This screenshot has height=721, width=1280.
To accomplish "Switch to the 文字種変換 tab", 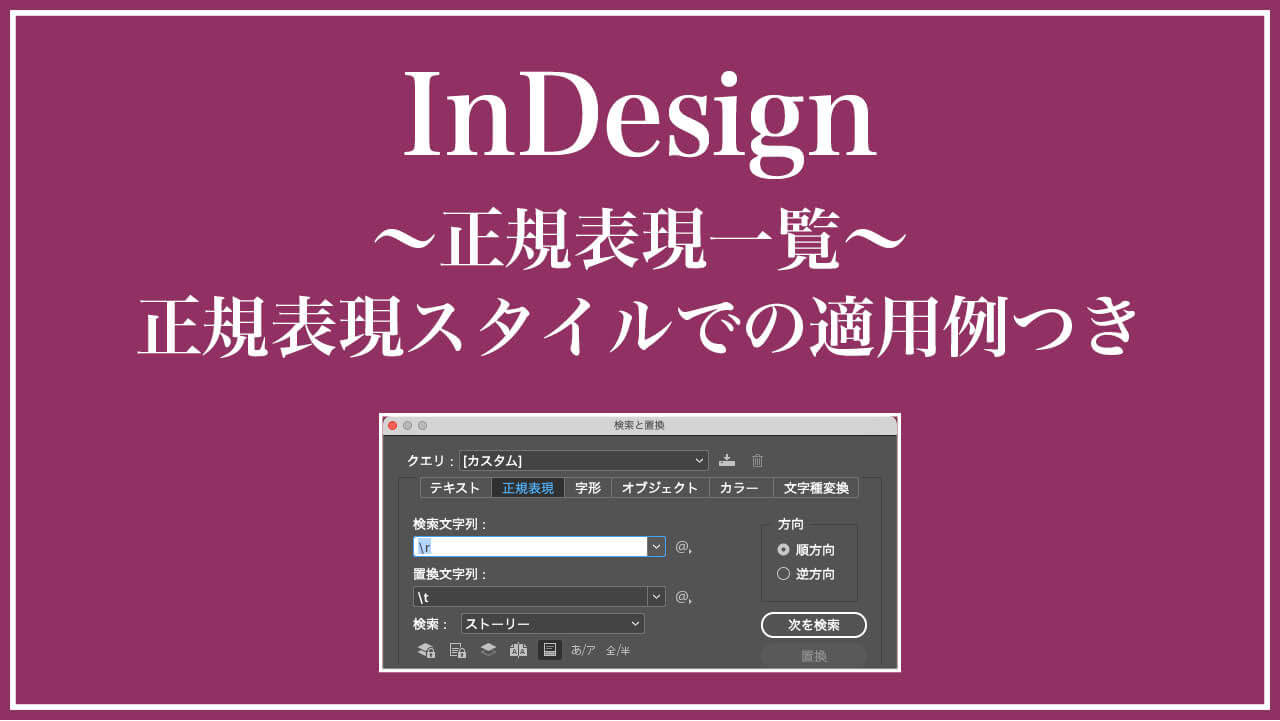I will [x=816, y=488].
